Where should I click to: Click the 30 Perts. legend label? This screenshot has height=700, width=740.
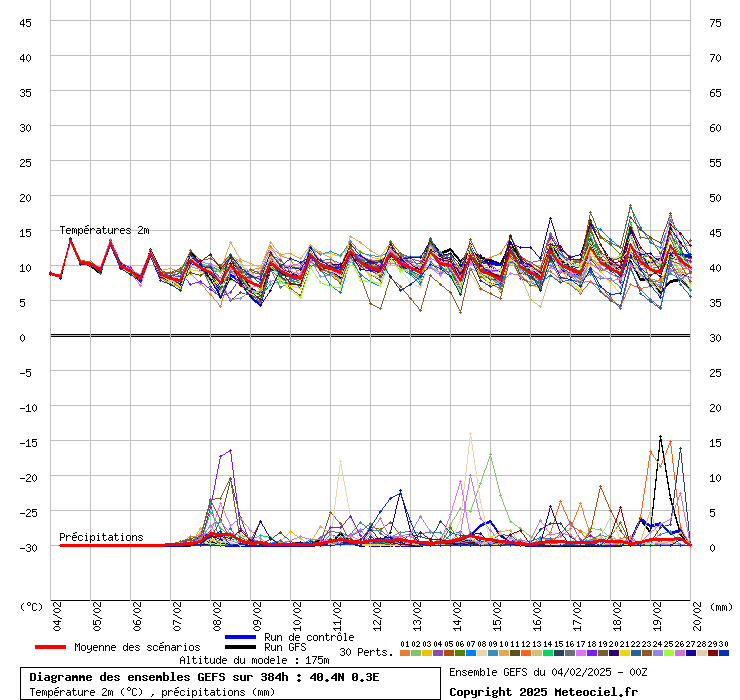pos(366,652)
